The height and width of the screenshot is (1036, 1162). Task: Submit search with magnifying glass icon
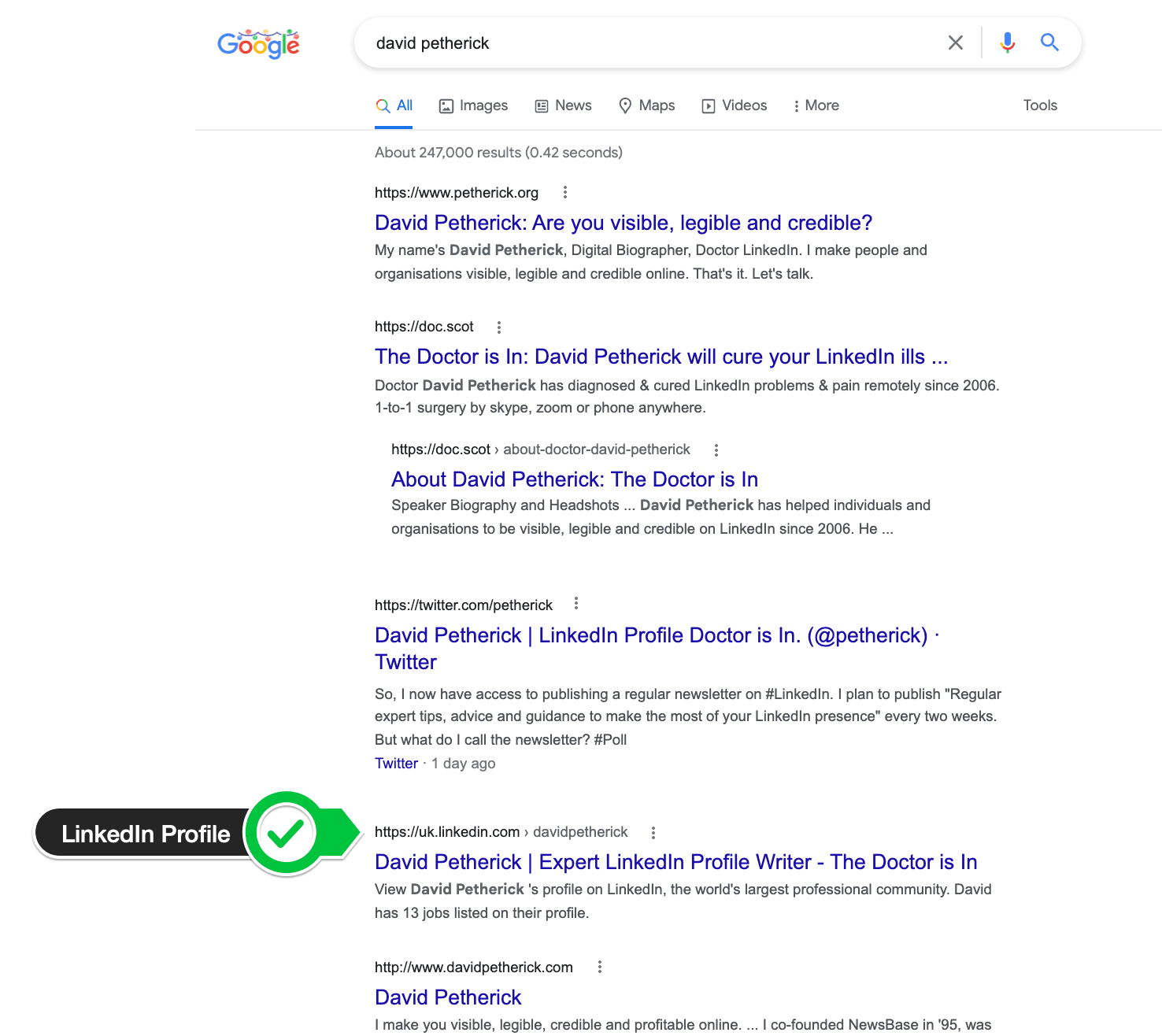pyautogui.click(x=1049, y=43)
